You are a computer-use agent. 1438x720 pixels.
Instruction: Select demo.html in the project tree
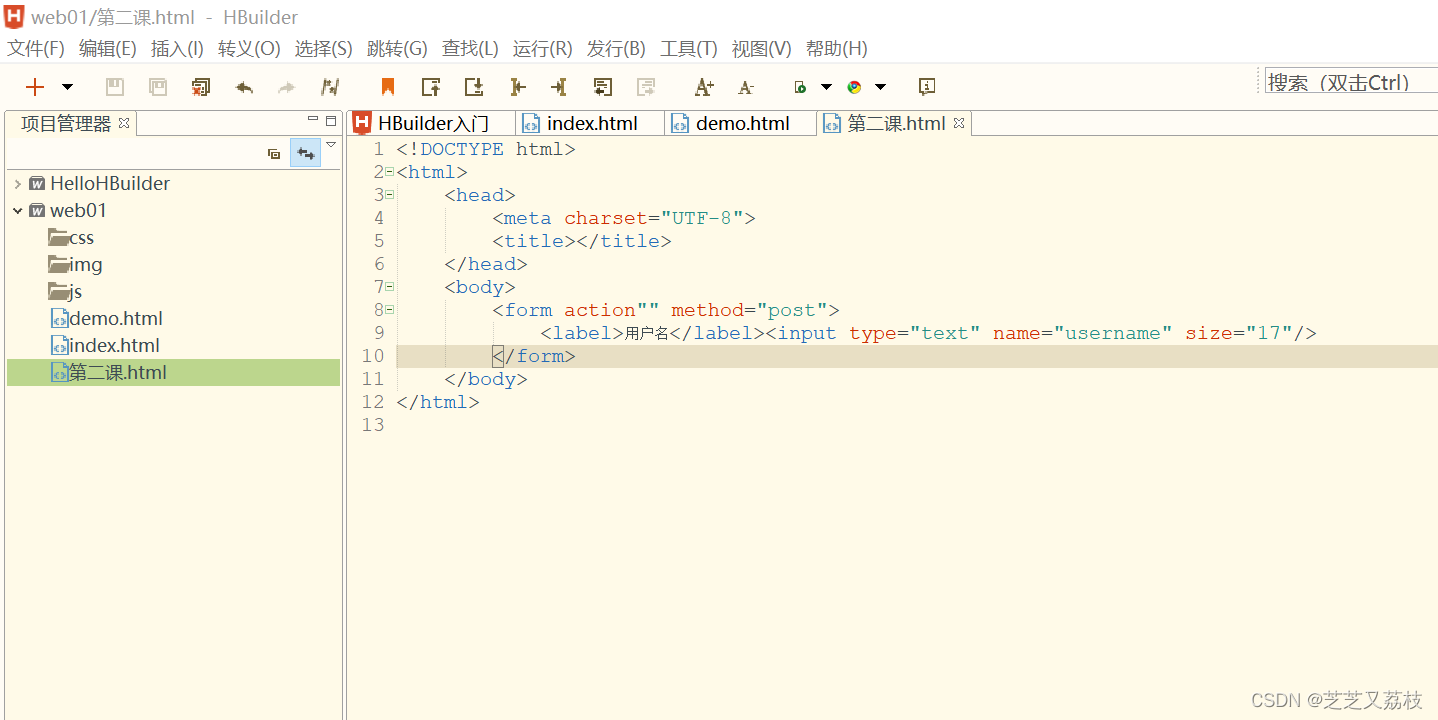pyautogui.click(x=106, y=318)
